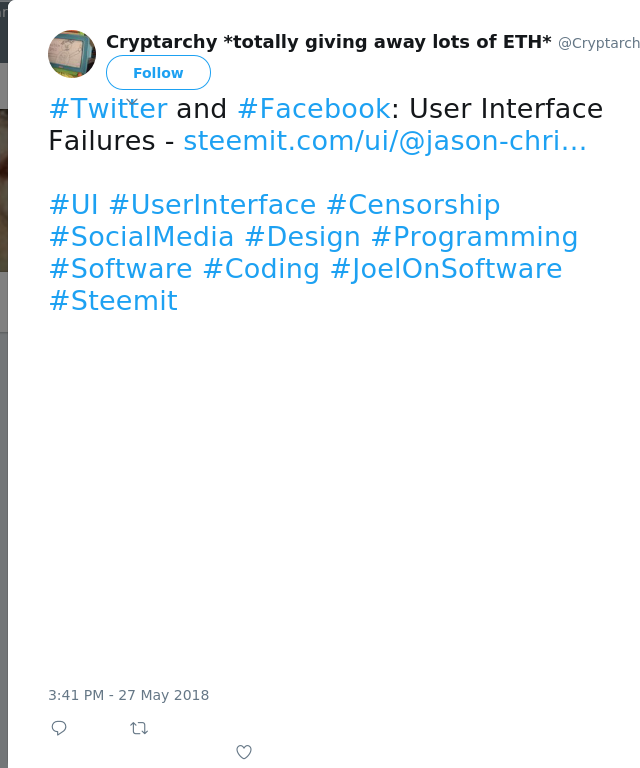Viewport: 640px width, 768px height.
Task: Like the tweet with heart icon
Action: 244,751
